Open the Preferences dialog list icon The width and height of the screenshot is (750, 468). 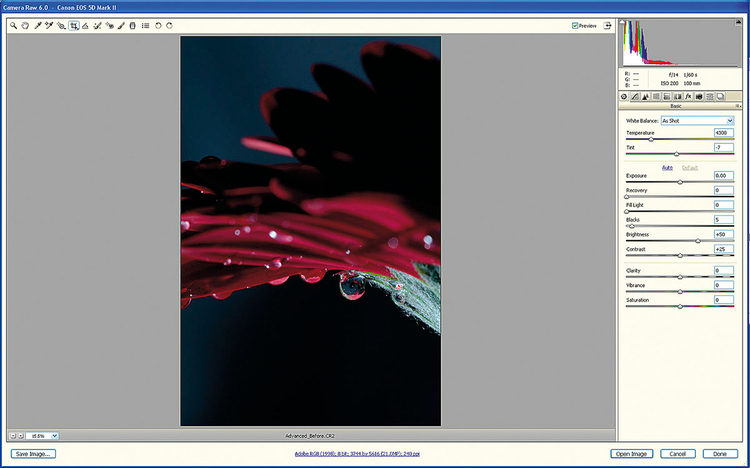145,26
